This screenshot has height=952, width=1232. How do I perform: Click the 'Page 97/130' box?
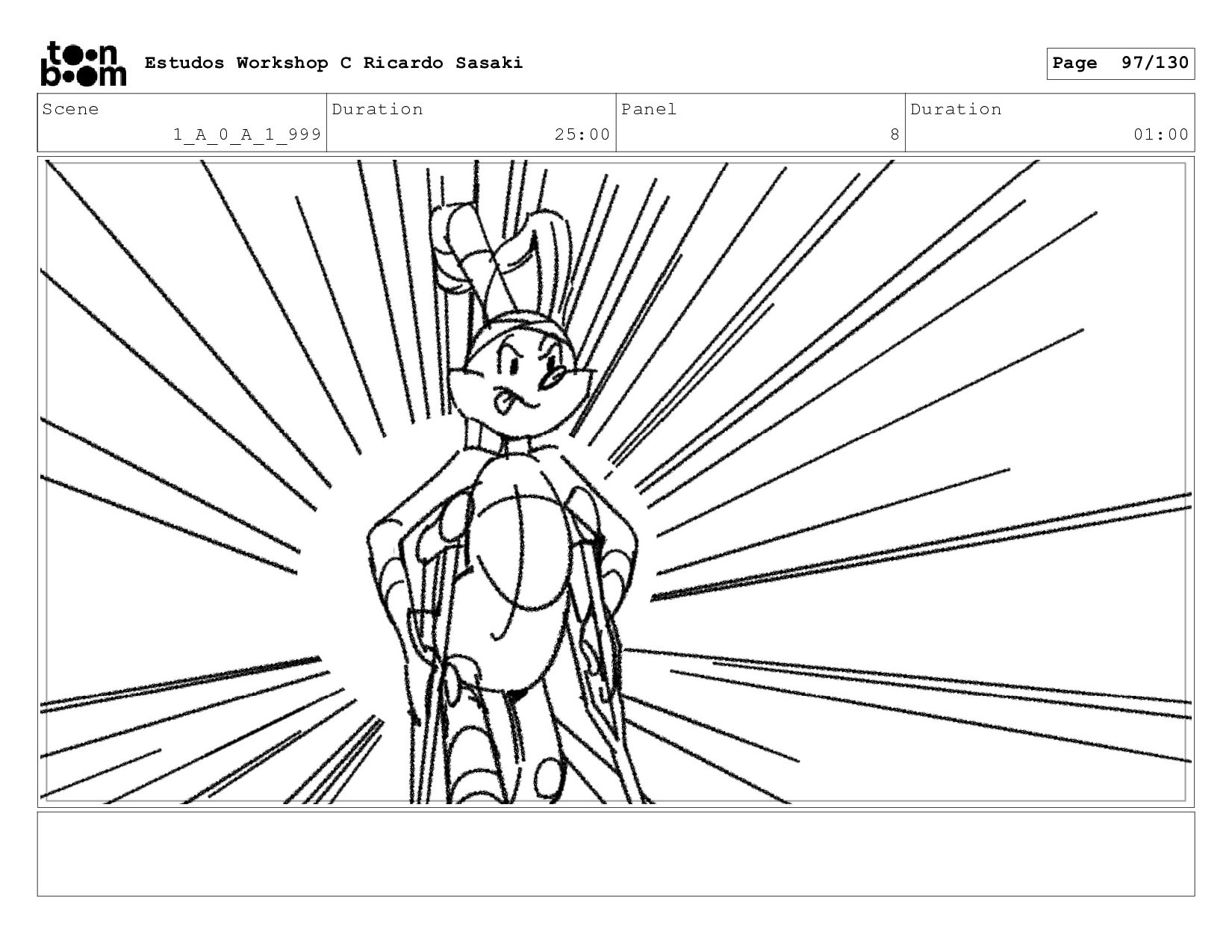click(x=1120, y=63)
